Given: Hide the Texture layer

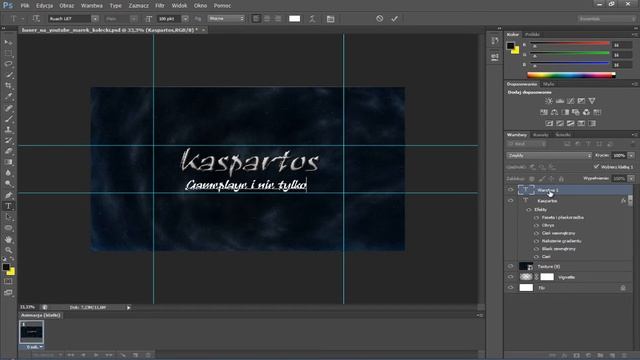Looking at the screenshot, I should pos(510,267).
